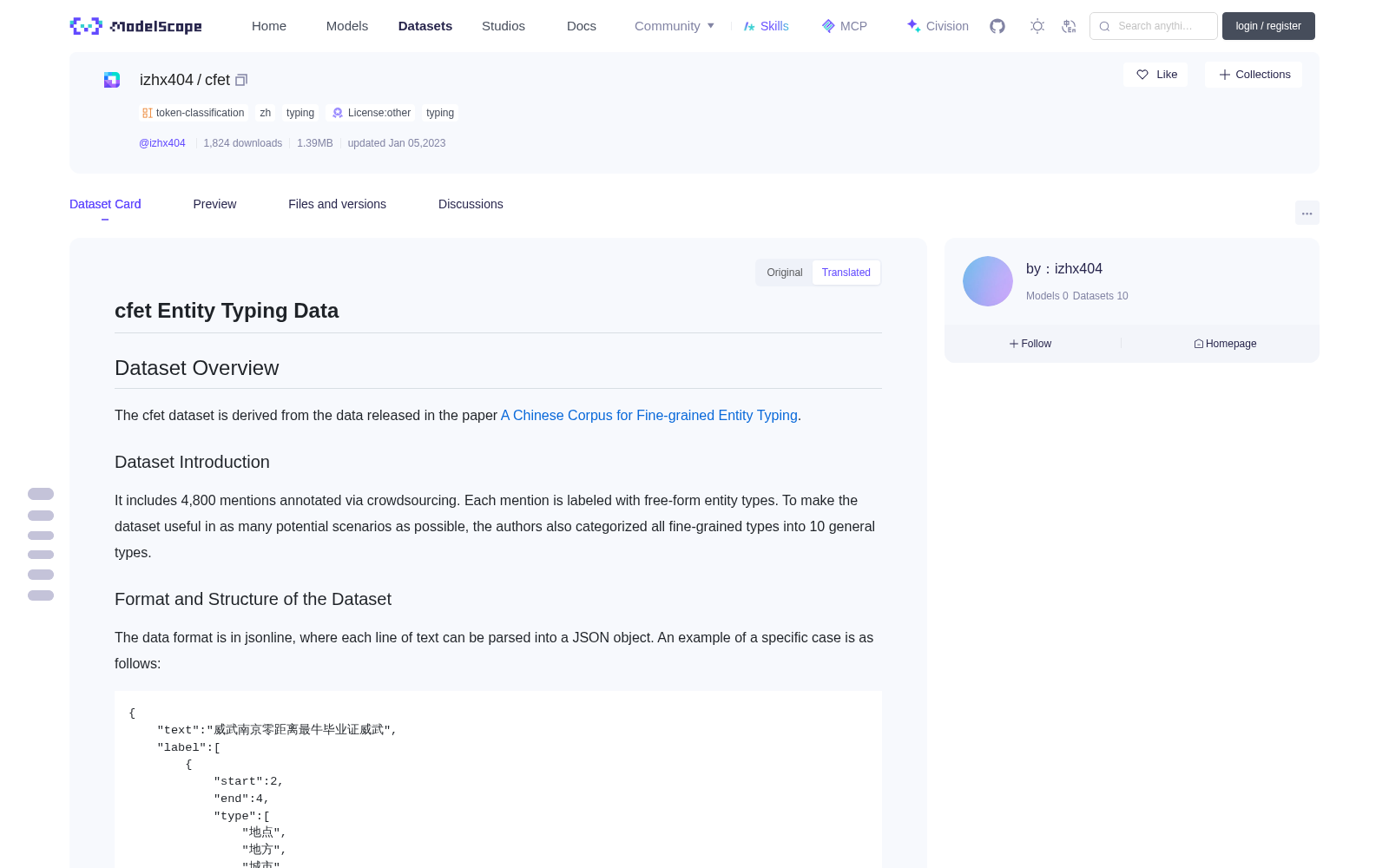Open the Chinese Corpus for Fine-grained Entity Typing link

point(649,416)
